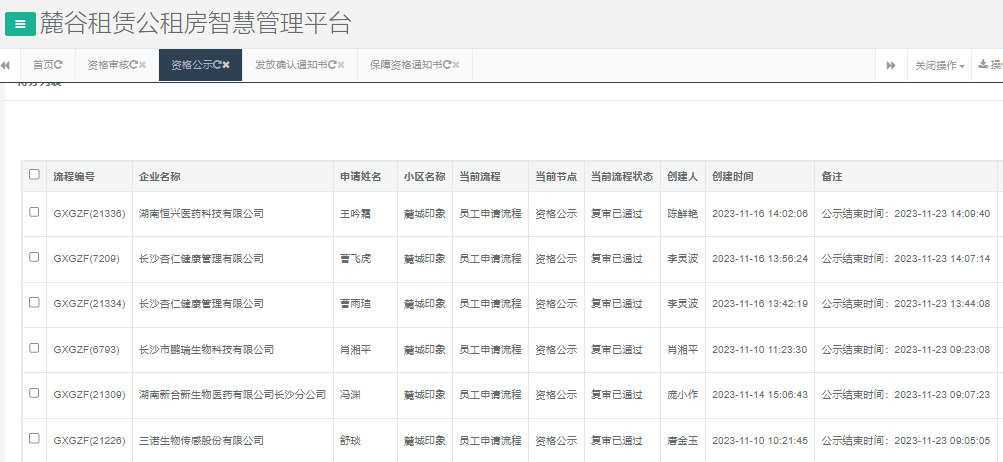The width and height of the screenshot is (1003, 462).
Task: Open the 关闭操作 dropdown menu
Action: point(938,65)
